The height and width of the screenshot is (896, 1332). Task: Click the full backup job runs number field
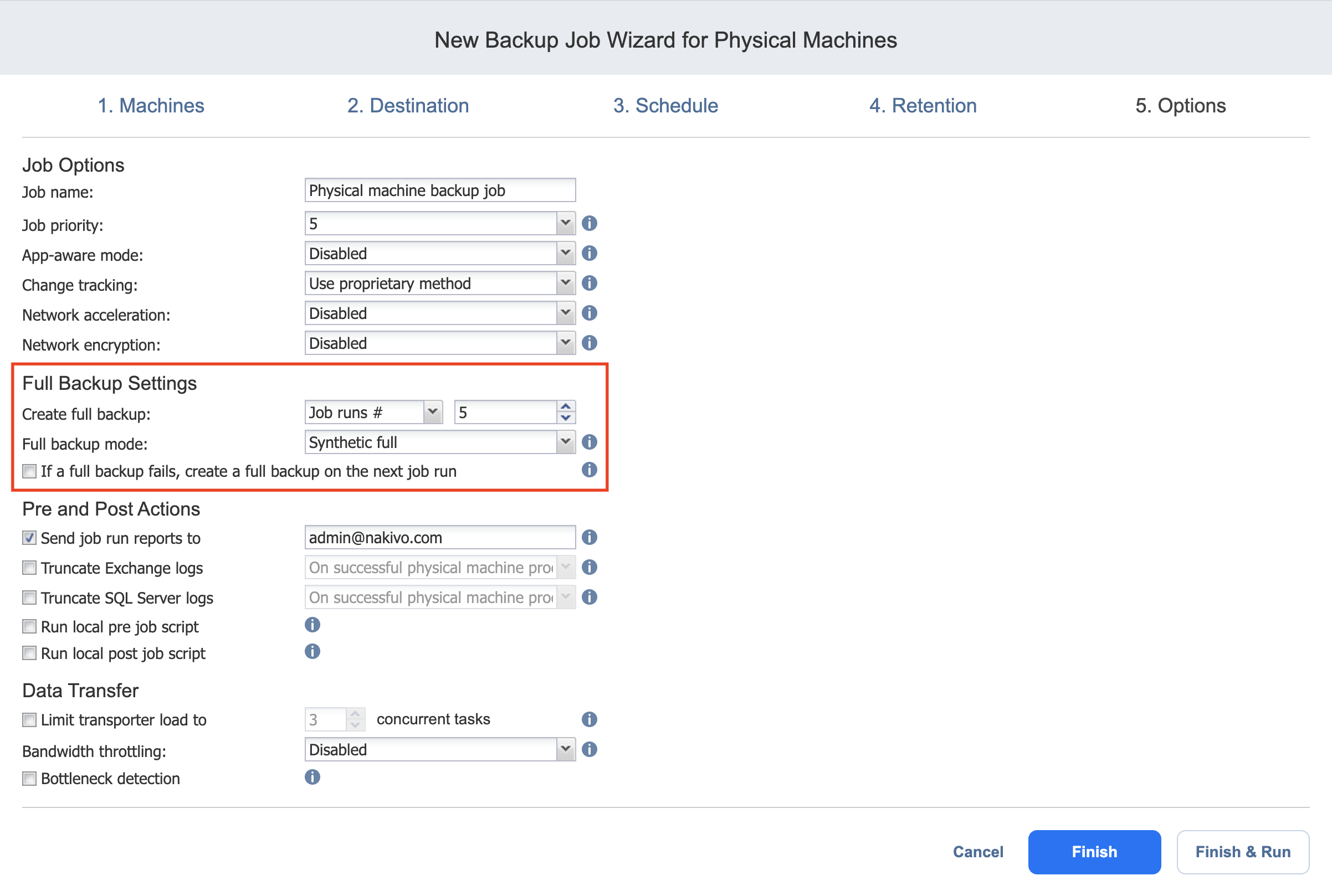tap(505, 412)
